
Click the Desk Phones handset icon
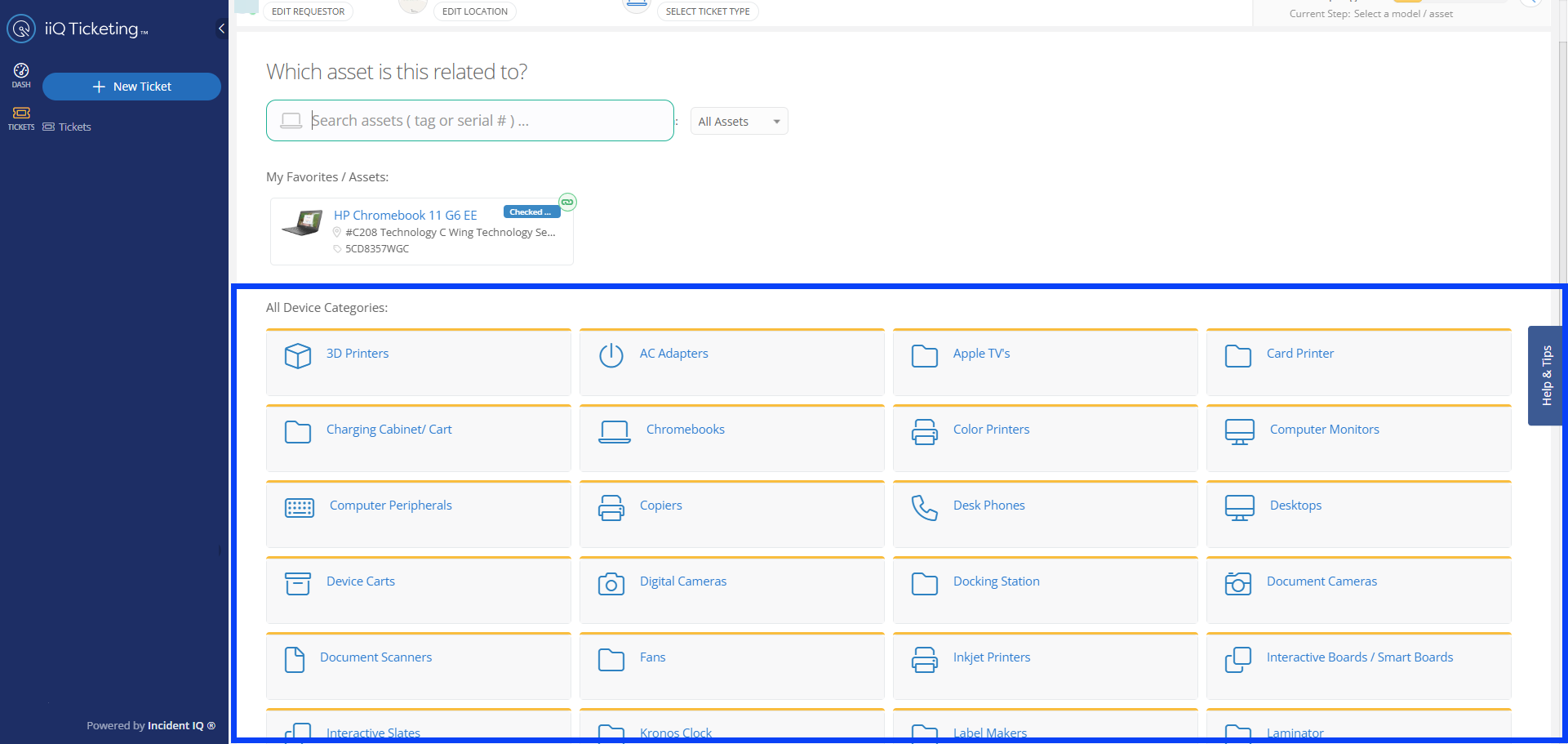924,507
